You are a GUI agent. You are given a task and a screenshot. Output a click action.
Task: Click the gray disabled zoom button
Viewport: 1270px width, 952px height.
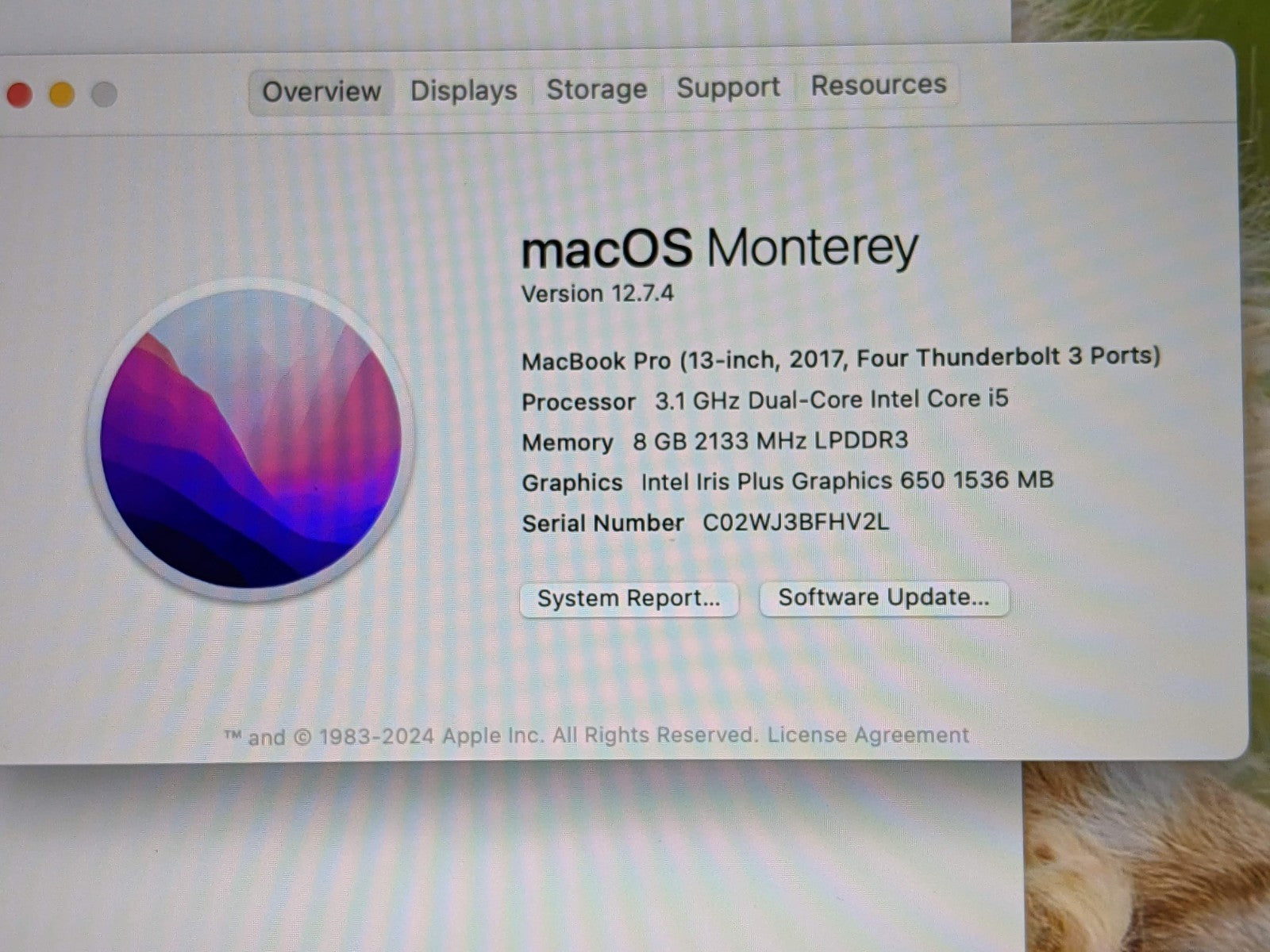pyautogui.click(x=104, y=94)
